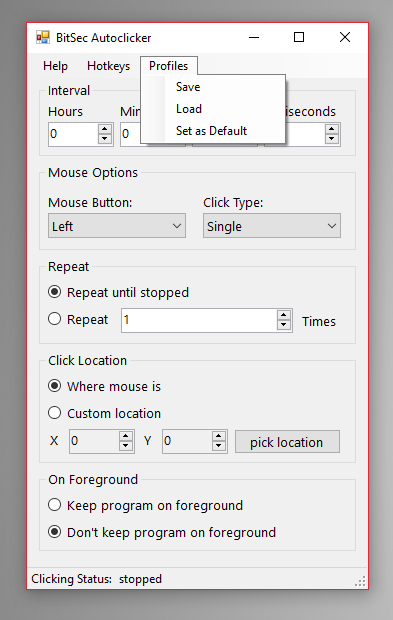Close the Profiles menu by clicking Profiles
This screenshot has width=393, height=620.
tap(168, 66)
